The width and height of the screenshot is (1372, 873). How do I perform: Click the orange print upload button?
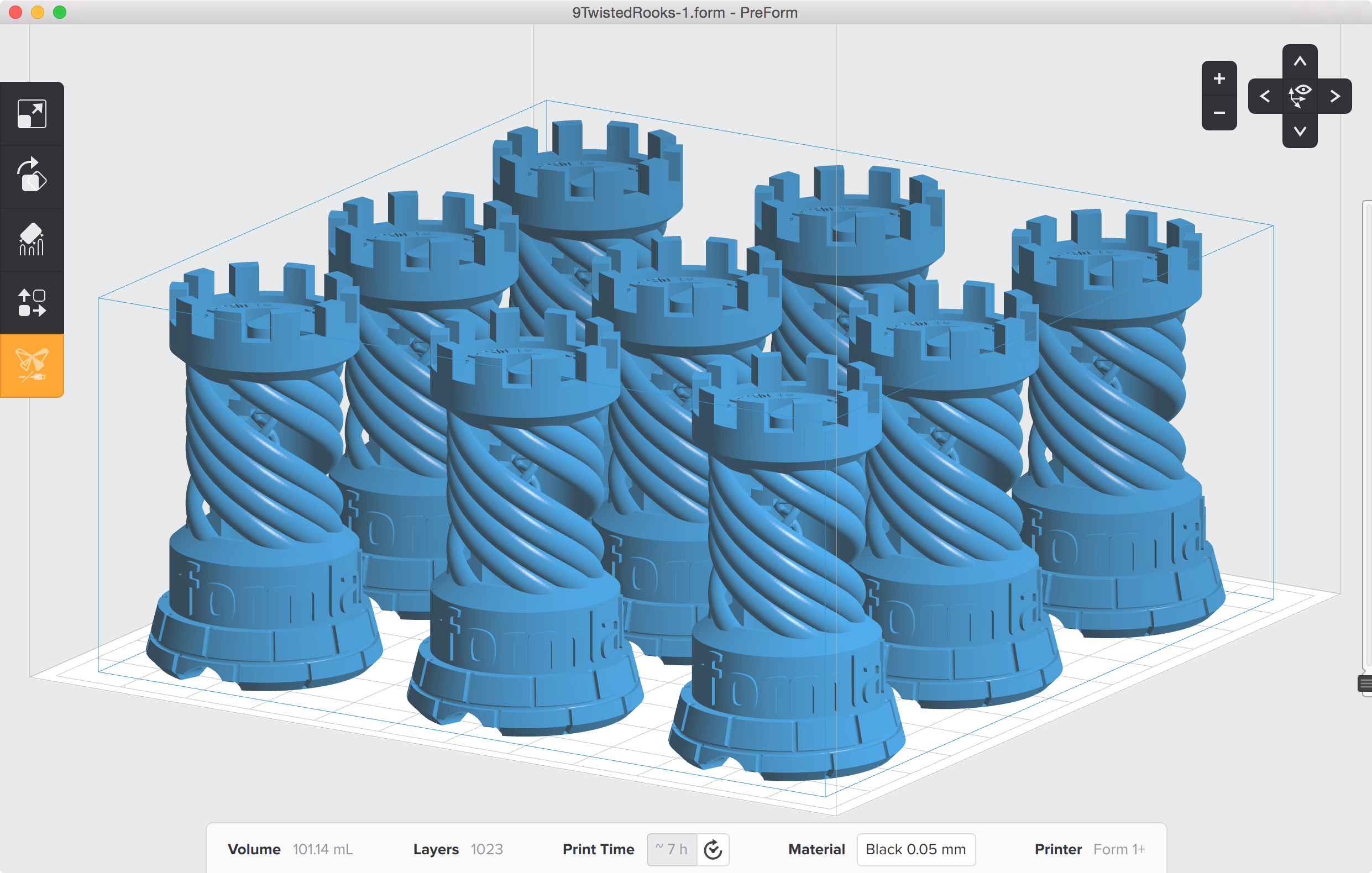[32, 365]
